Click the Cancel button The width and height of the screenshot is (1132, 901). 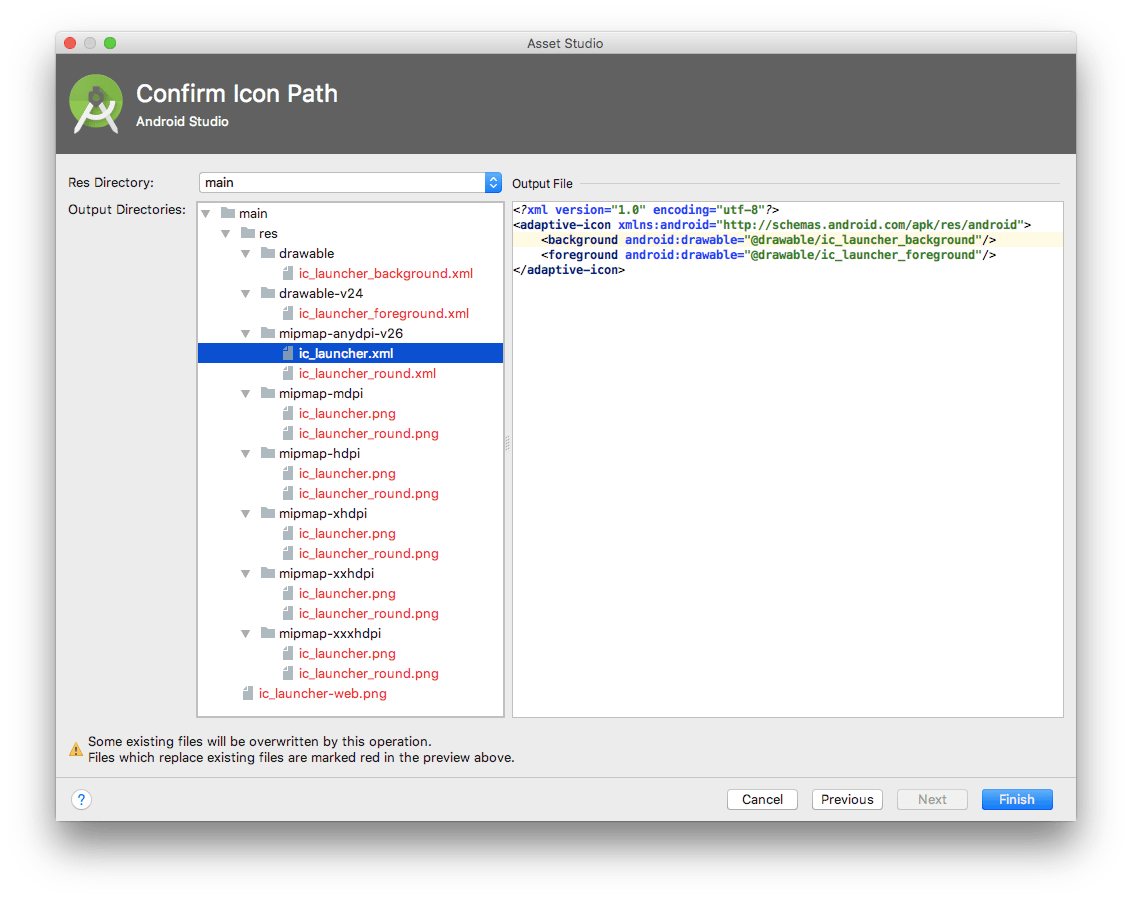pyautogui.click(x=762, y=799)
